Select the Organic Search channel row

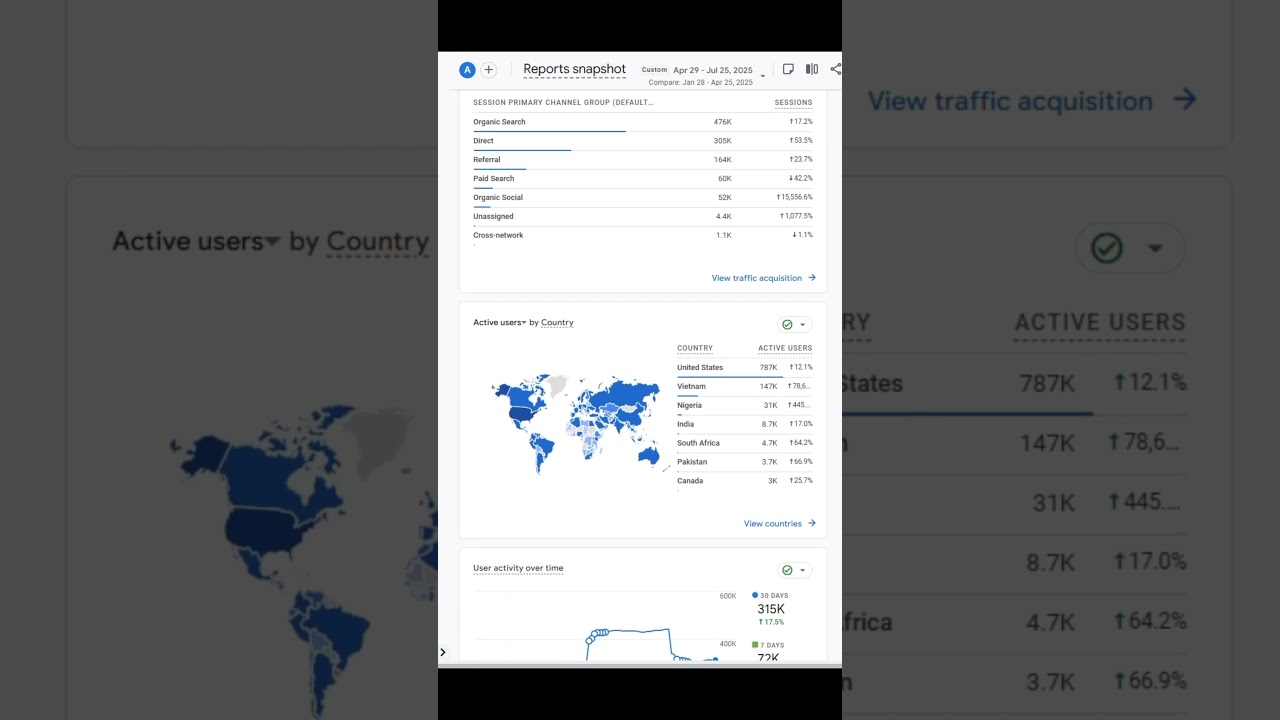[500, 122]
